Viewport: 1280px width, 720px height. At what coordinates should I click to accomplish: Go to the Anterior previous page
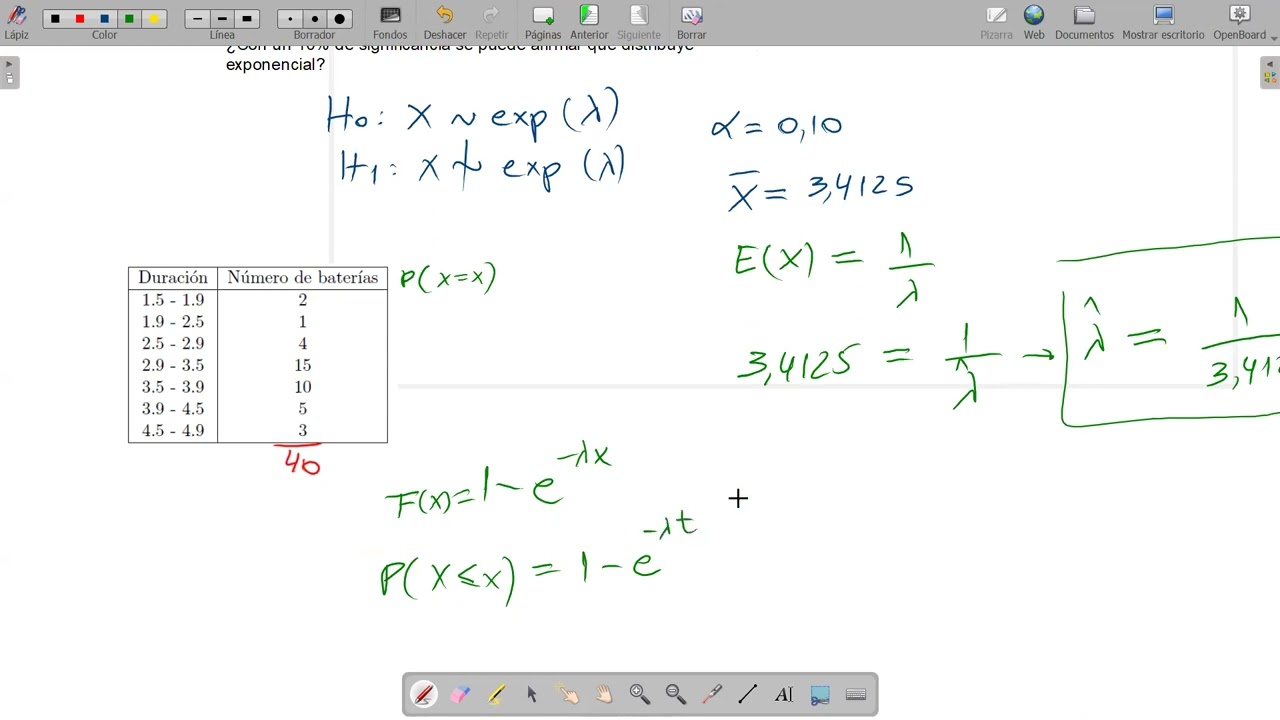pyautogui.click(x=589, y=22)
